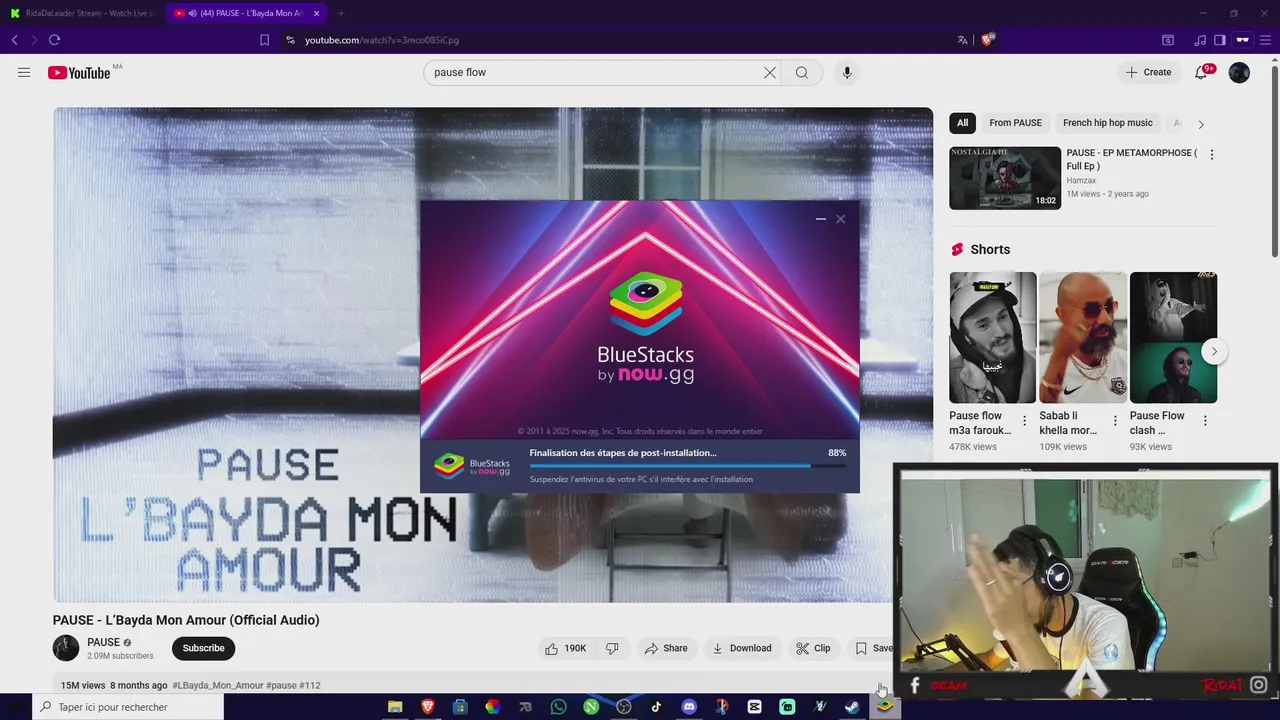Open the #L_Bayda_Mon_Amour hashtag link

click(x=218, y=685)
